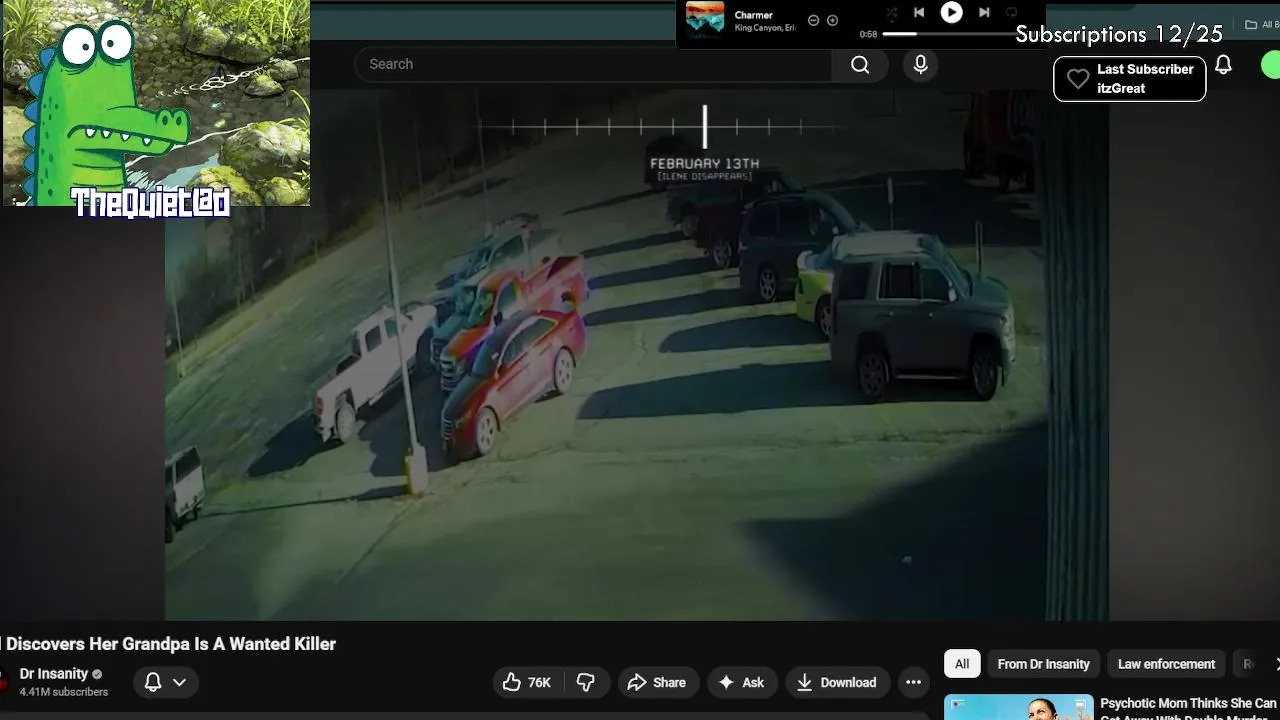Dislike the video with the thumbs-down

[x=586, y=682]
